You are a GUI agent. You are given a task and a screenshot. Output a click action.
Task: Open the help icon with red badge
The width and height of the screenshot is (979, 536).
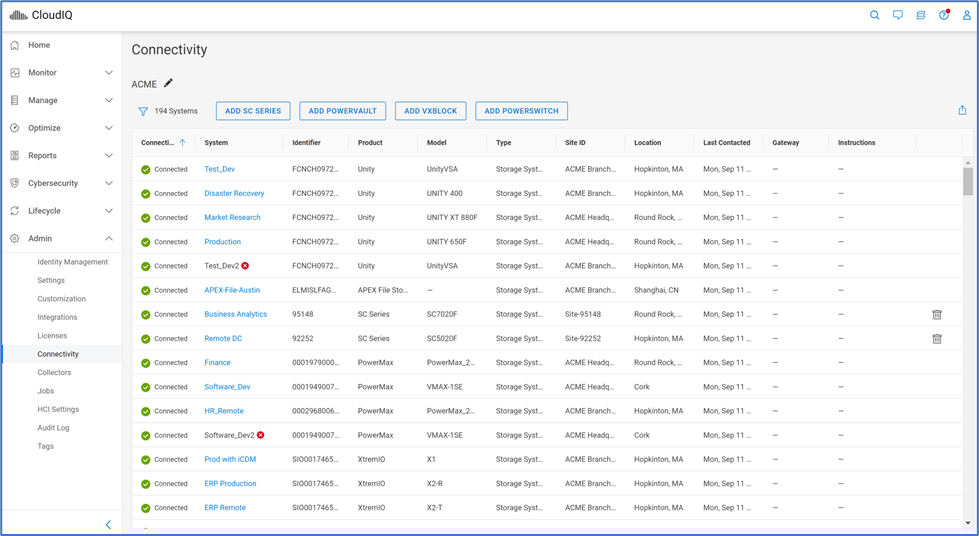pyautogui.click(x=943, y=15)
